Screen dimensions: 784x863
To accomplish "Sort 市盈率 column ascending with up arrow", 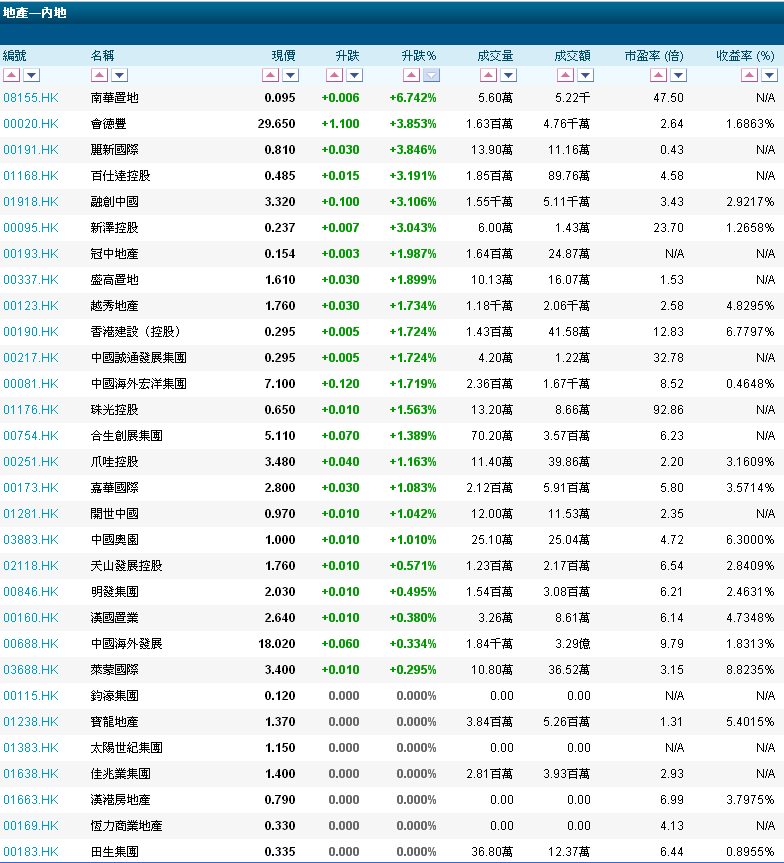I will click(x=658, y=75).
